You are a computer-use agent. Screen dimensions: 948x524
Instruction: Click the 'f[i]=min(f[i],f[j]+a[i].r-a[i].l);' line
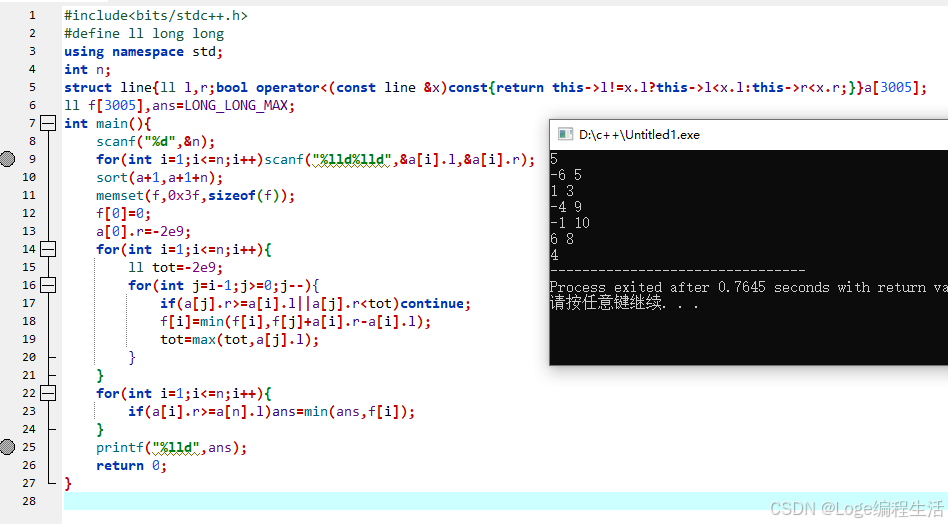pos(296,322)
